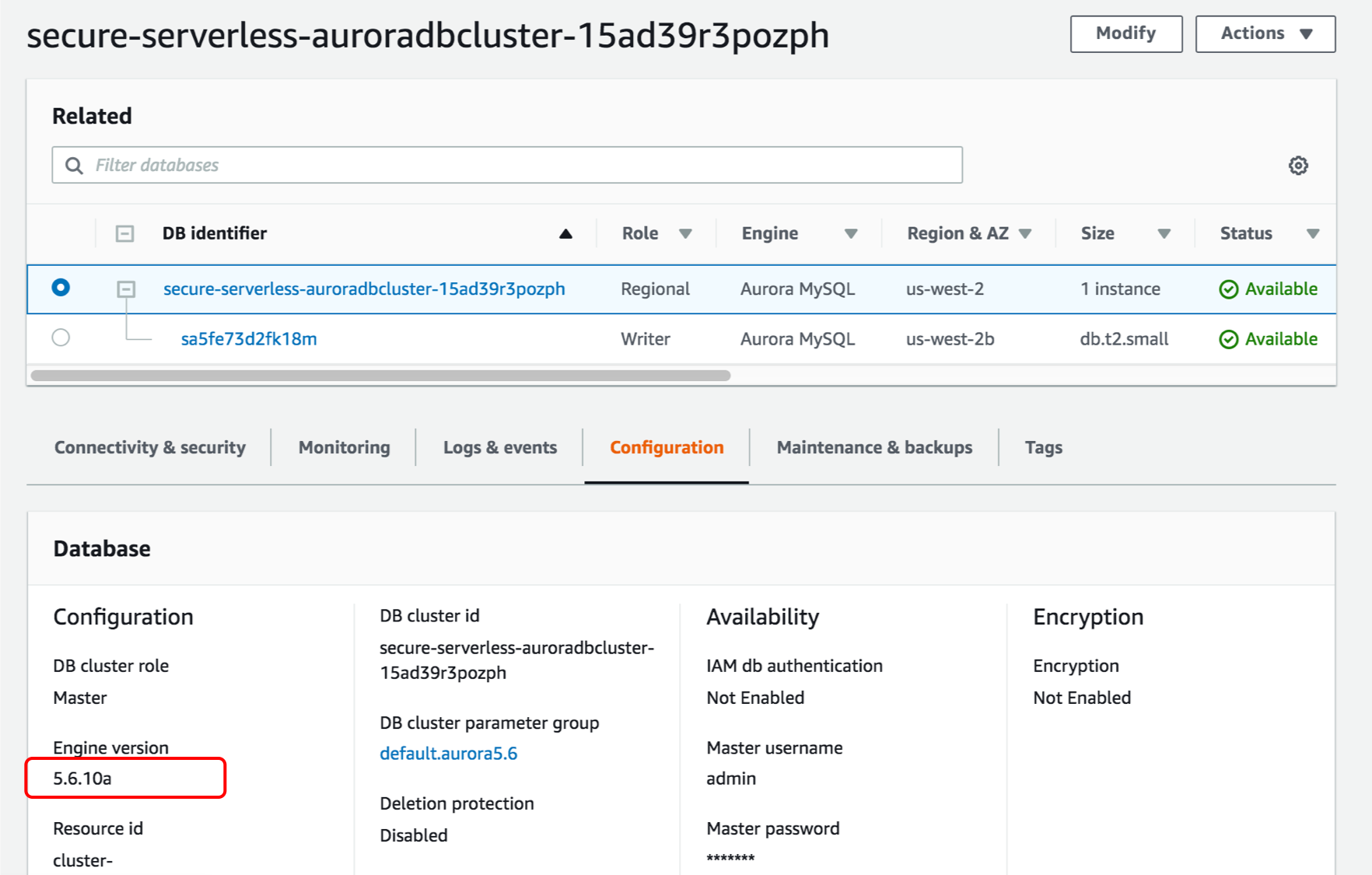Open the Engine column filter arrow
This screenshot has width=1372, height=875.
tap(851, 233)
